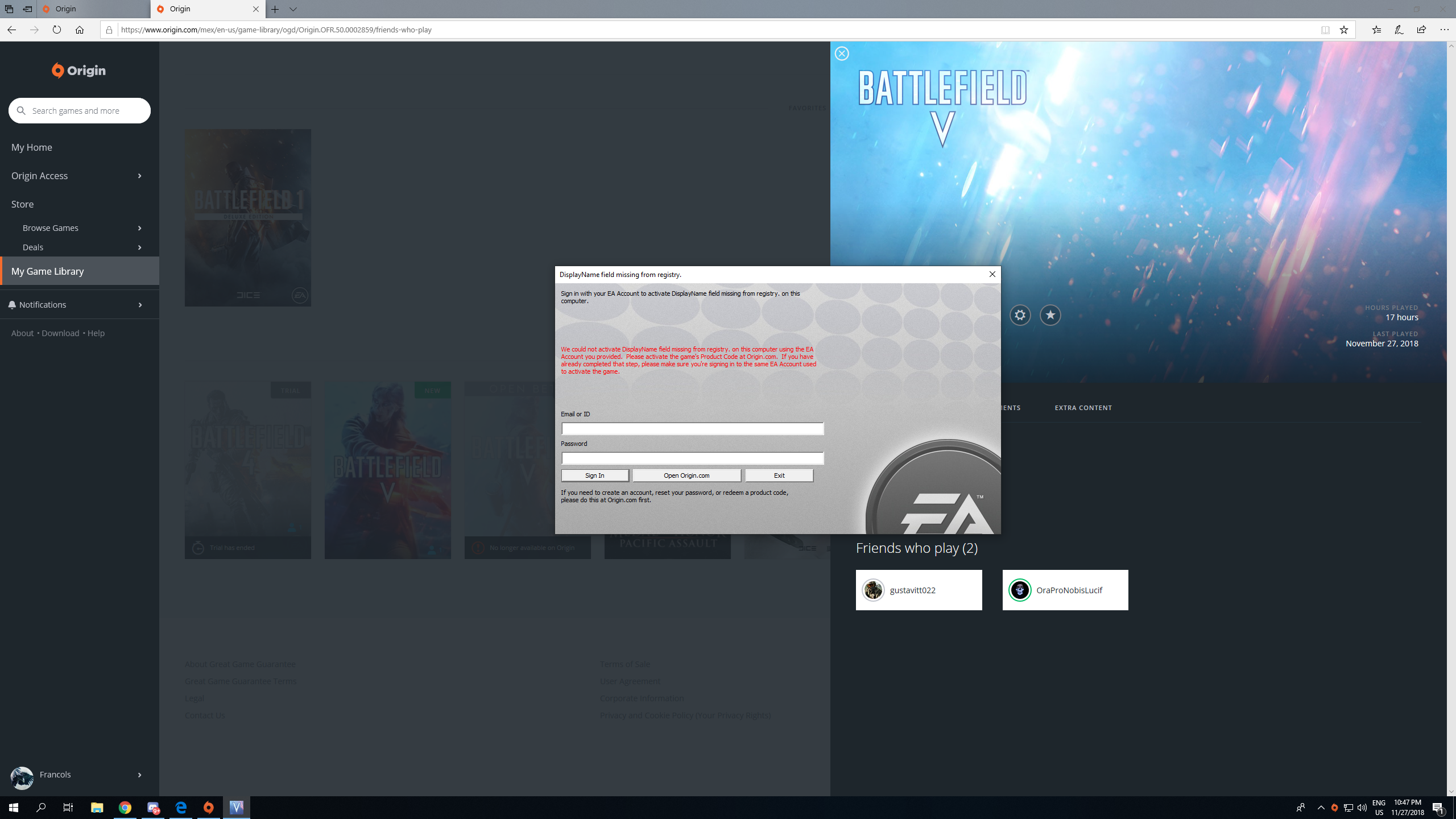This screenshot has height=819, width=1456.
Task: Open About Great Game Guarantee link
Action: (239, 664)
